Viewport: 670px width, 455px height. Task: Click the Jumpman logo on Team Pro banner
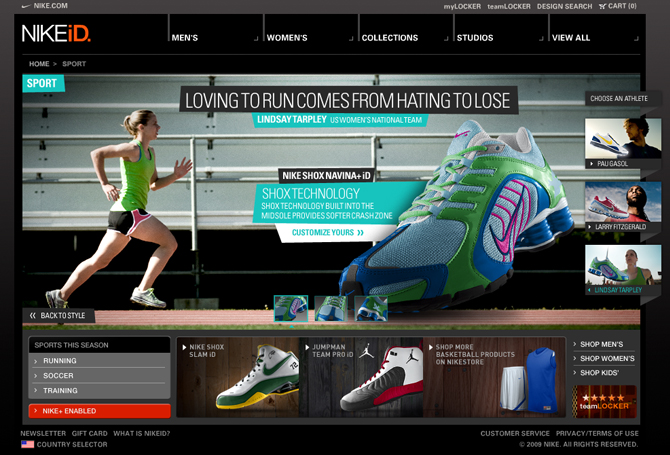(367, 351)
